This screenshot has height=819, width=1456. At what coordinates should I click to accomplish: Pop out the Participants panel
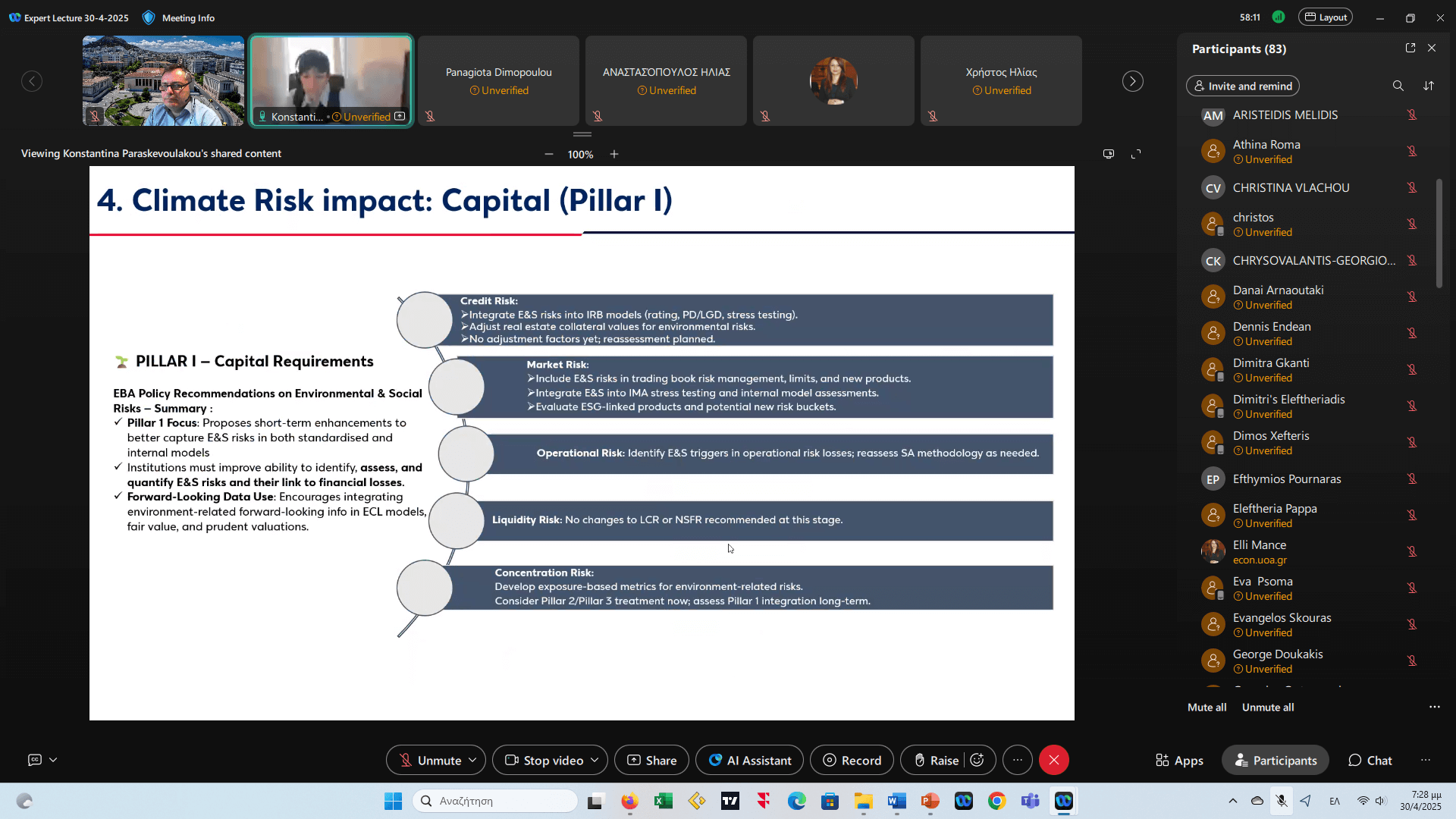1410,48
